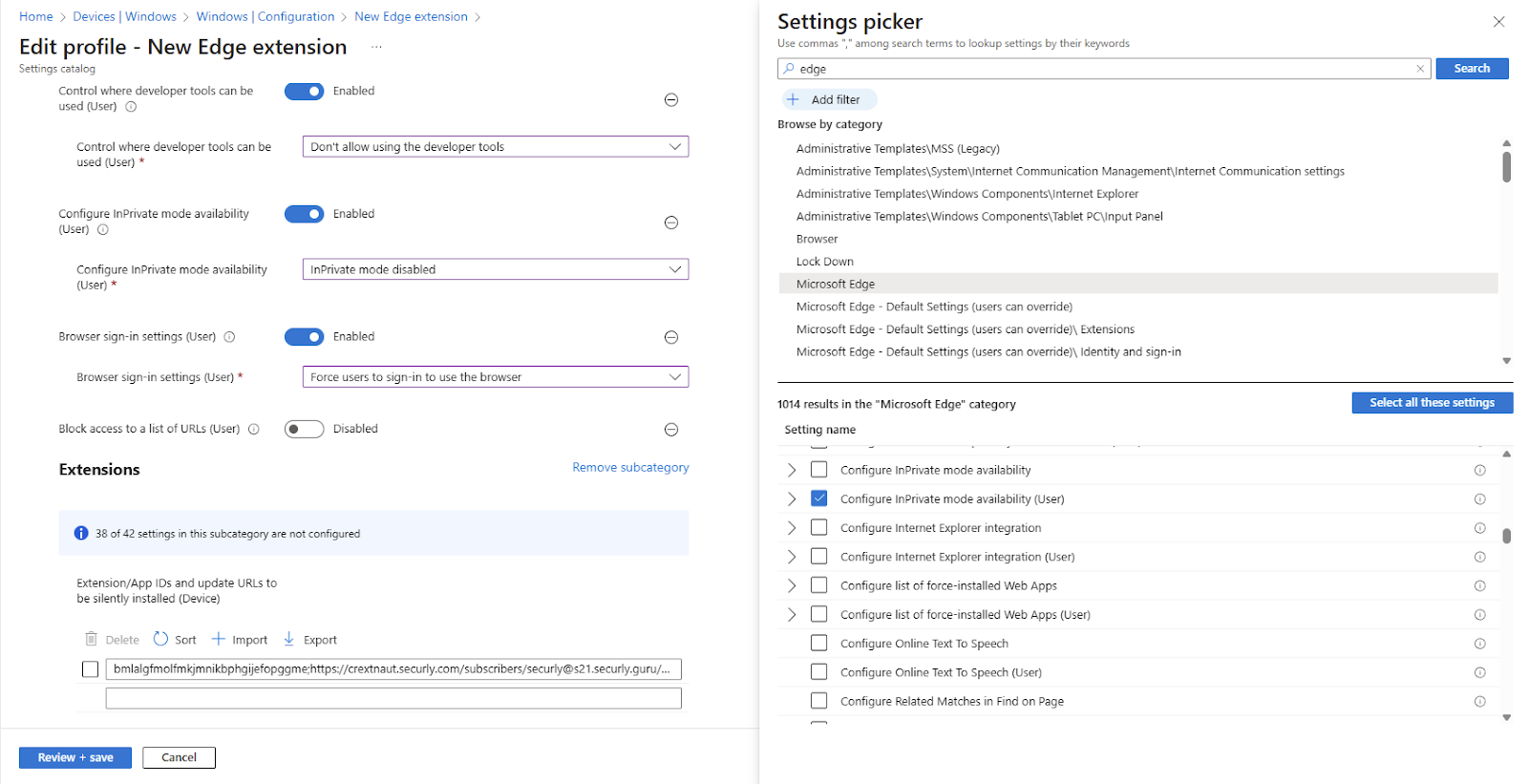View info for Configure Internet Explorer integration result
The height and width of the screenshot is (784, 1528).
(1479, 528)
